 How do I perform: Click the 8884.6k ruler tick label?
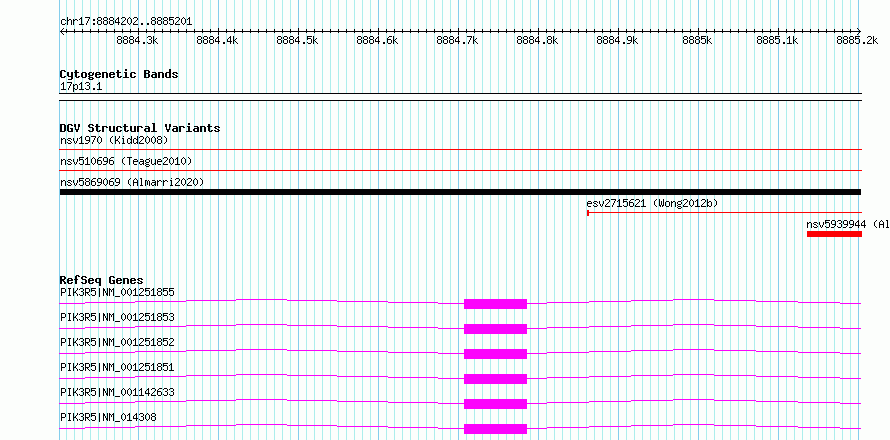coord(377,40)
